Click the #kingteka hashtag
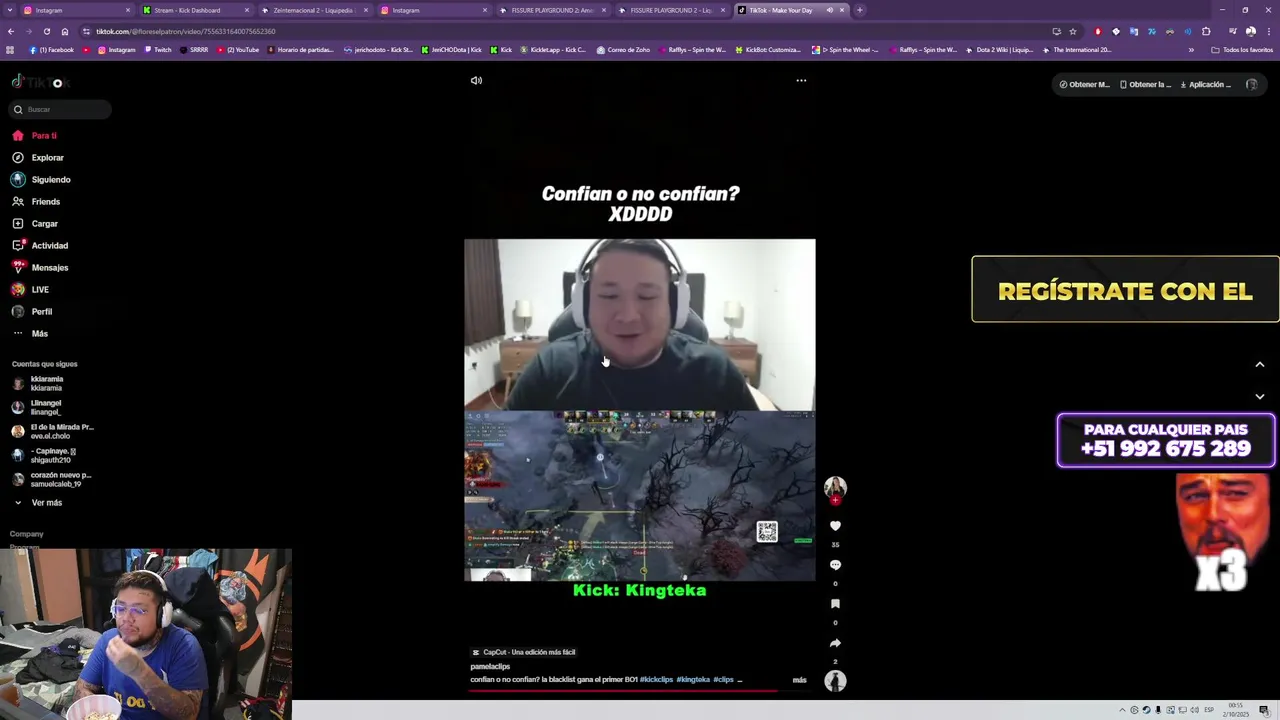 (693, 680)
